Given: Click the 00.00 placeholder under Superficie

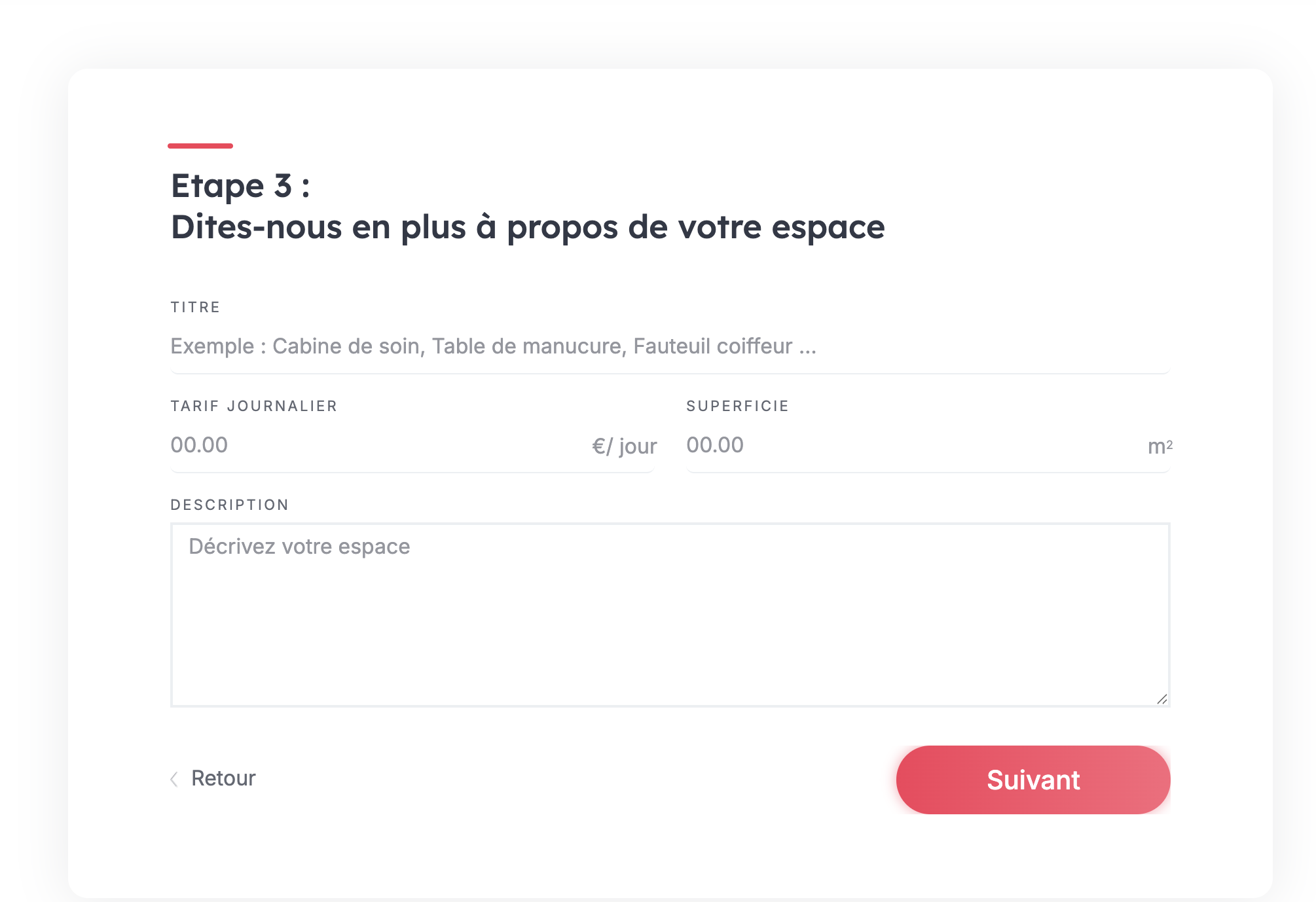Looking at the screenshot, I should pyautogui.click(x=715, y=446).
